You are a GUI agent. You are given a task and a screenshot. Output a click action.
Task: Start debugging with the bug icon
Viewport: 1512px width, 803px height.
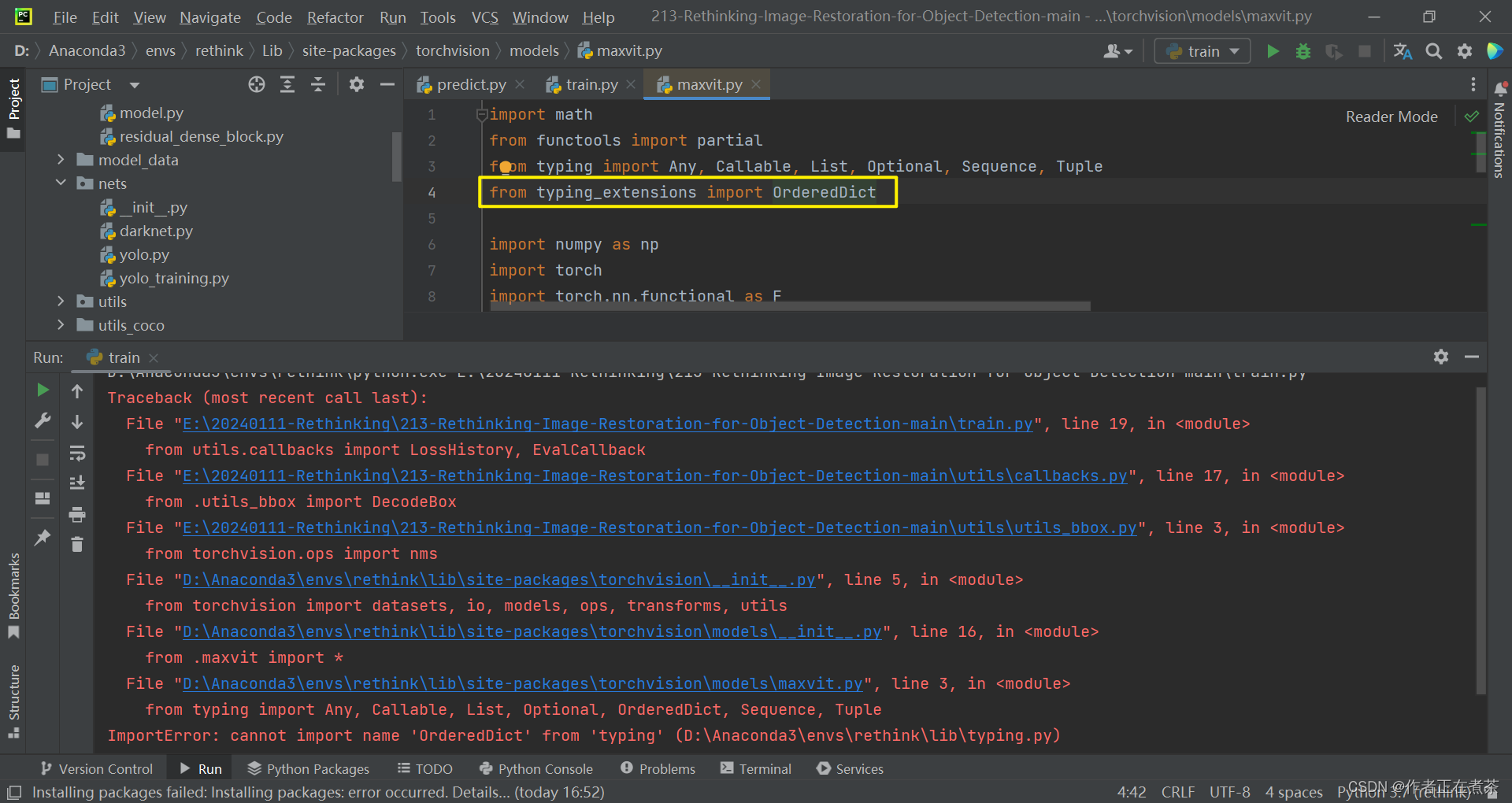click(1303, 50)
